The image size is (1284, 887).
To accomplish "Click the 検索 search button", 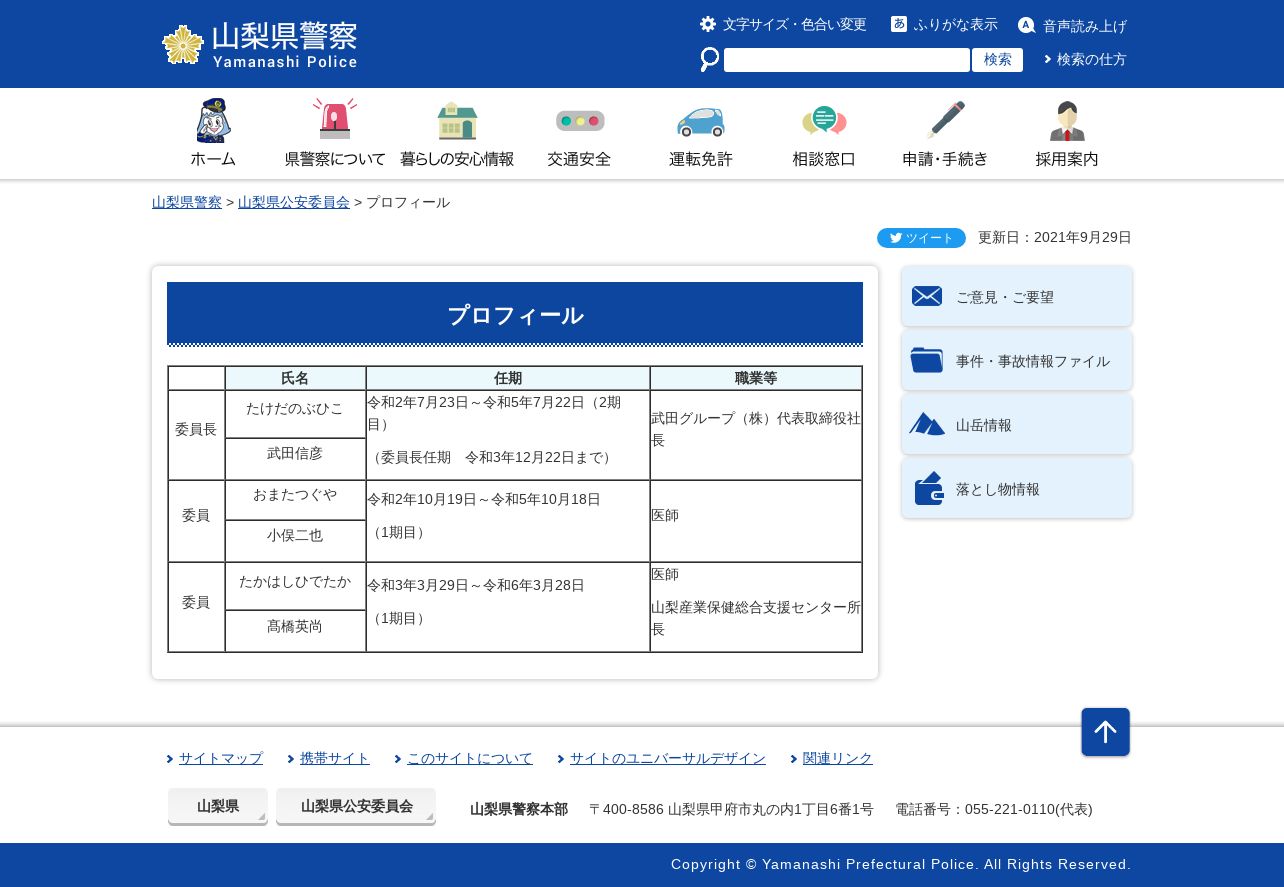I will coord(997,60).
